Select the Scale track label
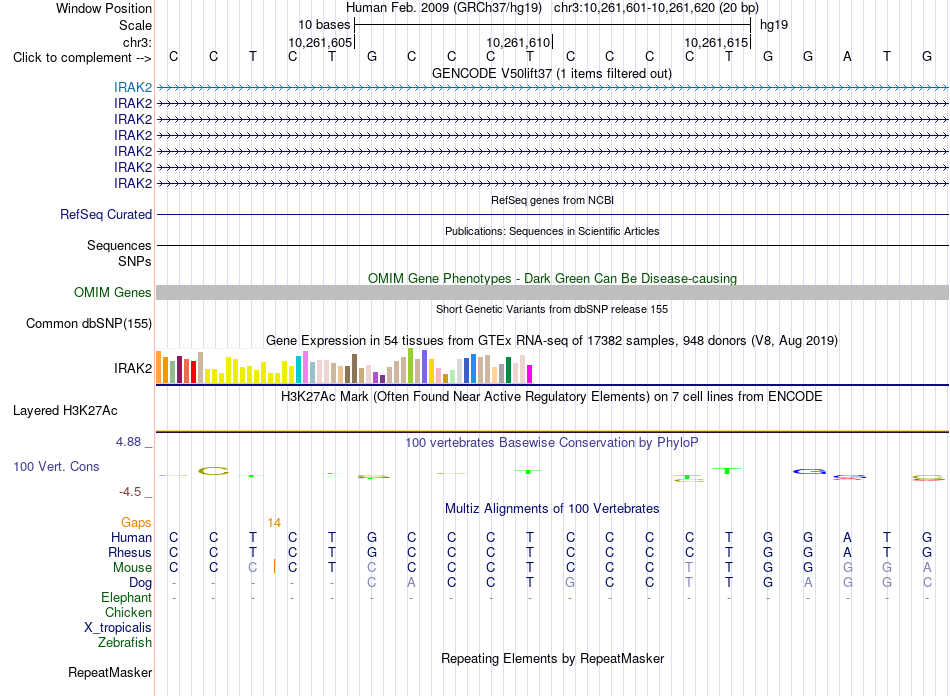The width and height of the screenshot is (950, 696). point(135,25)
